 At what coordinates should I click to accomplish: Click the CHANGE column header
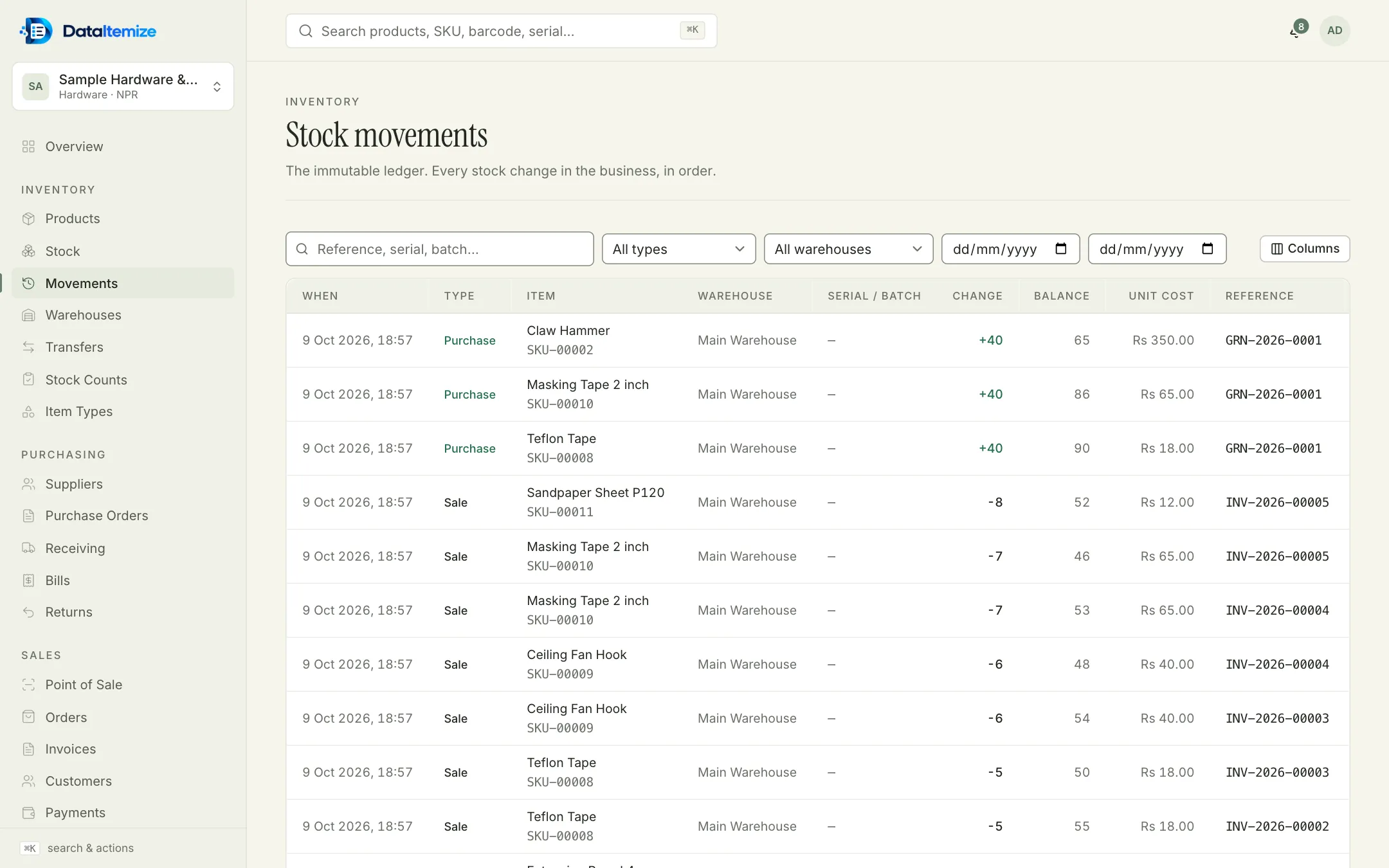point(977,296)
